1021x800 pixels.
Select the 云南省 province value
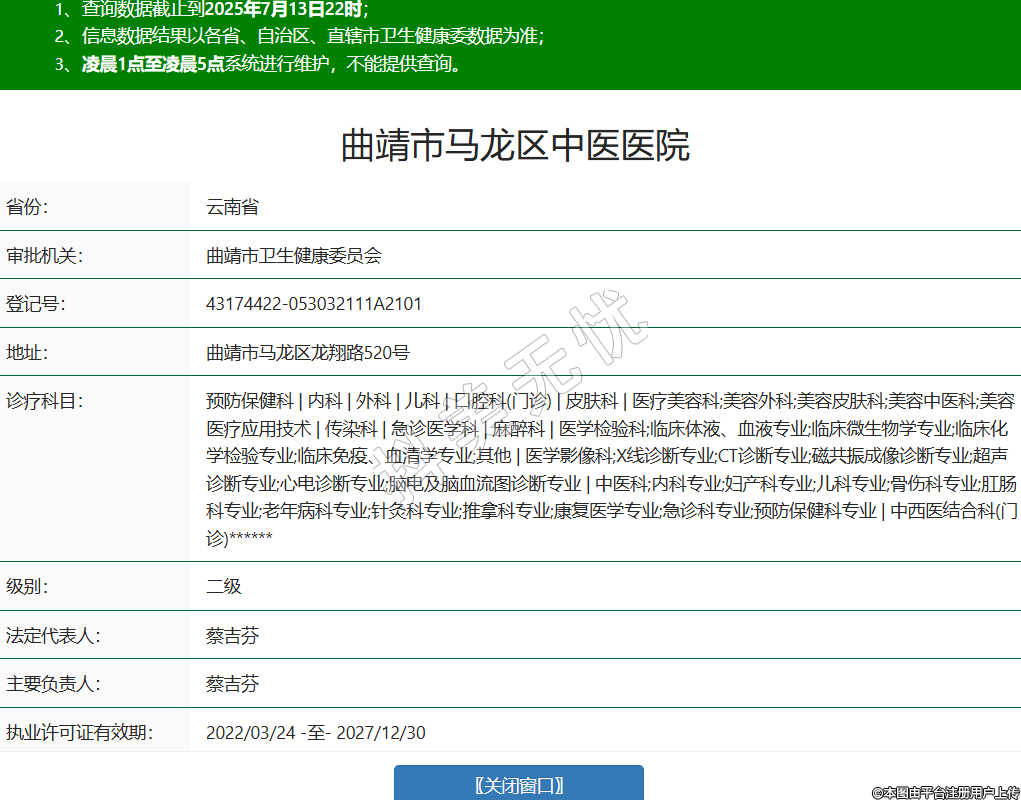(x=232, y=208)
